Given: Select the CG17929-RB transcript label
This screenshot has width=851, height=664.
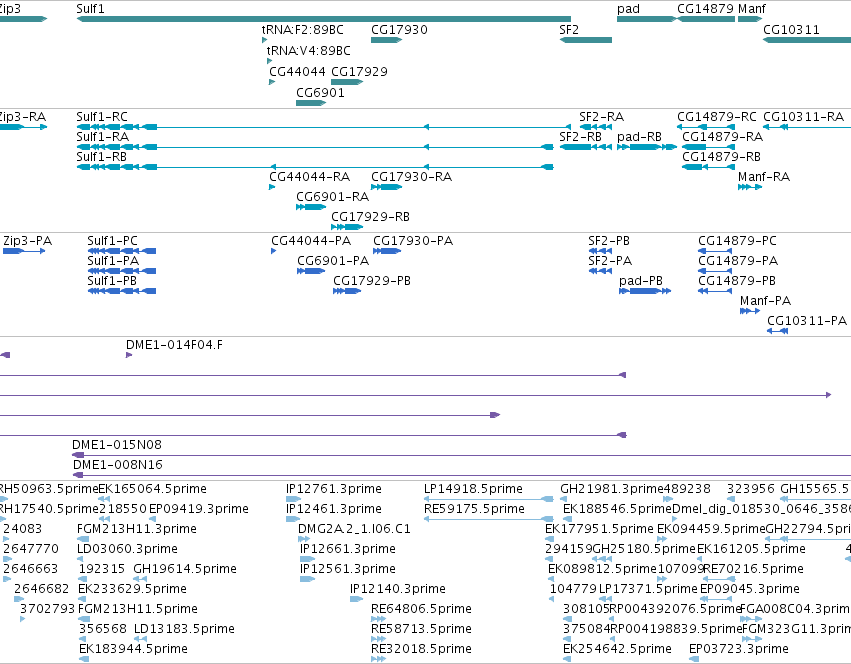Looking at the screenshot, I should (370, 217).
